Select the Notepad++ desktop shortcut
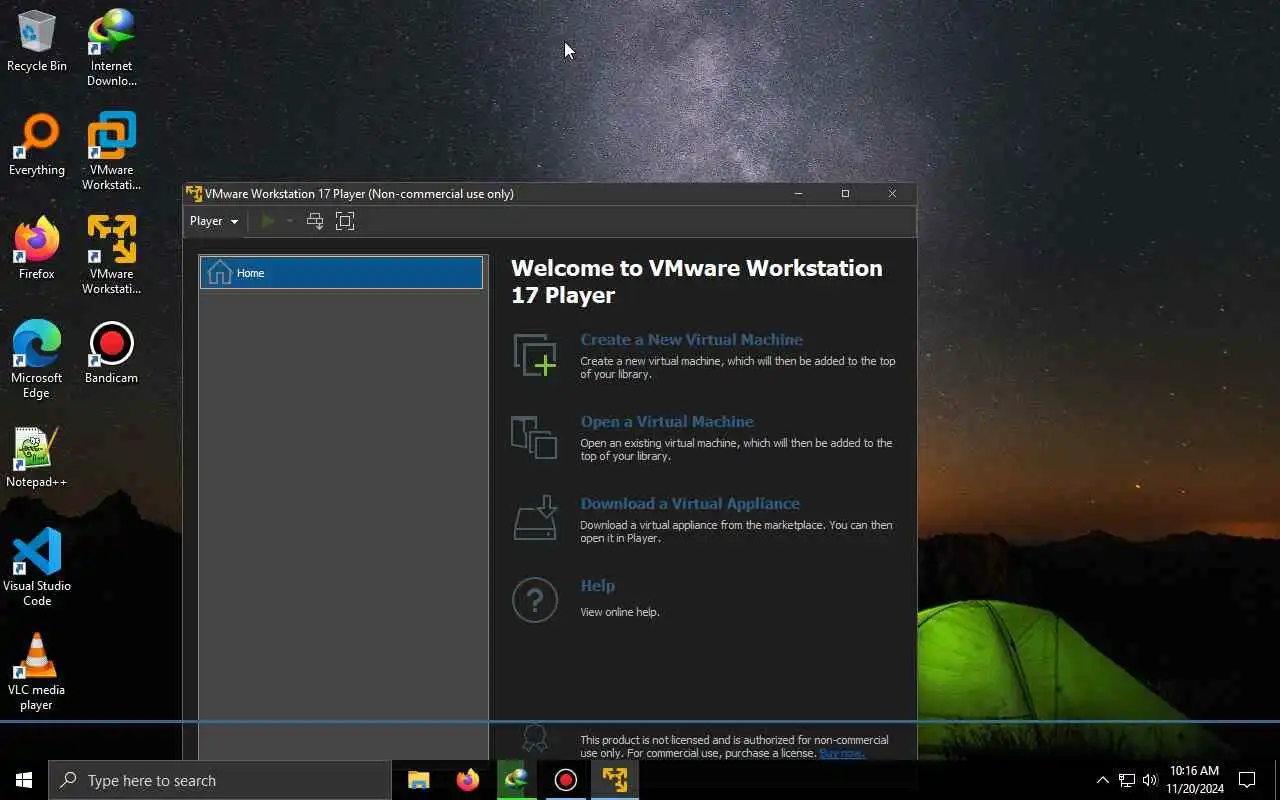The image size is (1280, 800). 37,457
